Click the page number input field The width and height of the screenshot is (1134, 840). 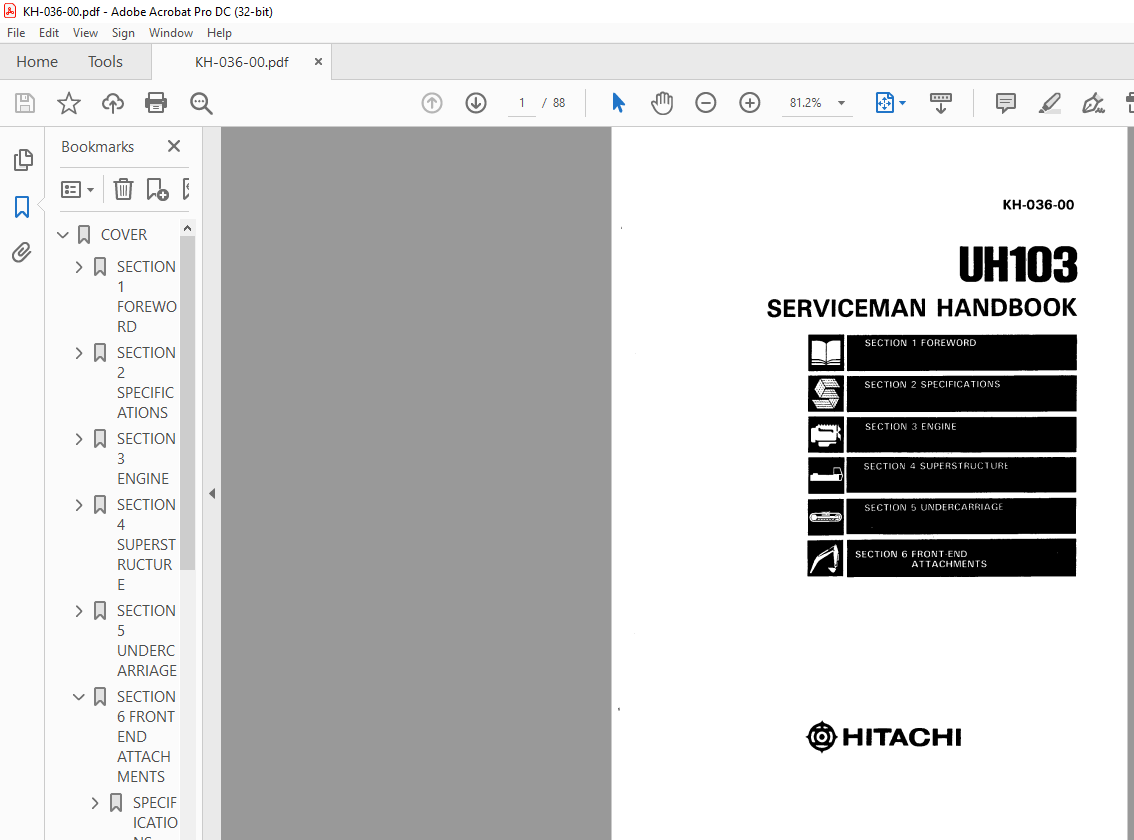(x=522, y=103)
